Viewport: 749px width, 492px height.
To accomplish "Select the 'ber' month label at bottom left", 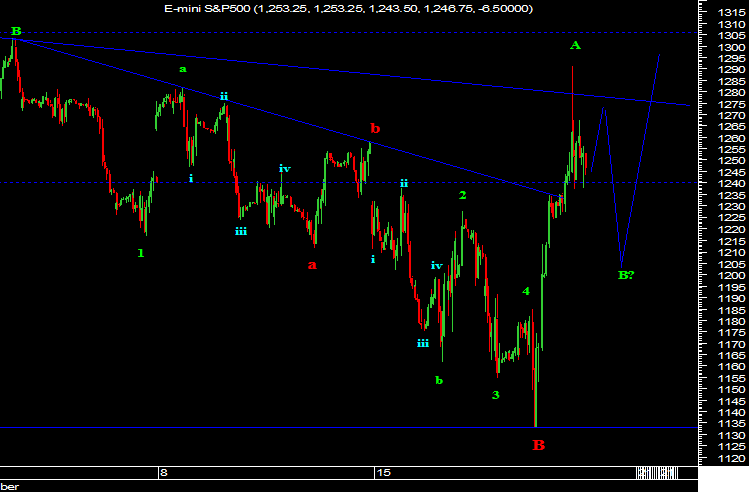I will [10, 486].
